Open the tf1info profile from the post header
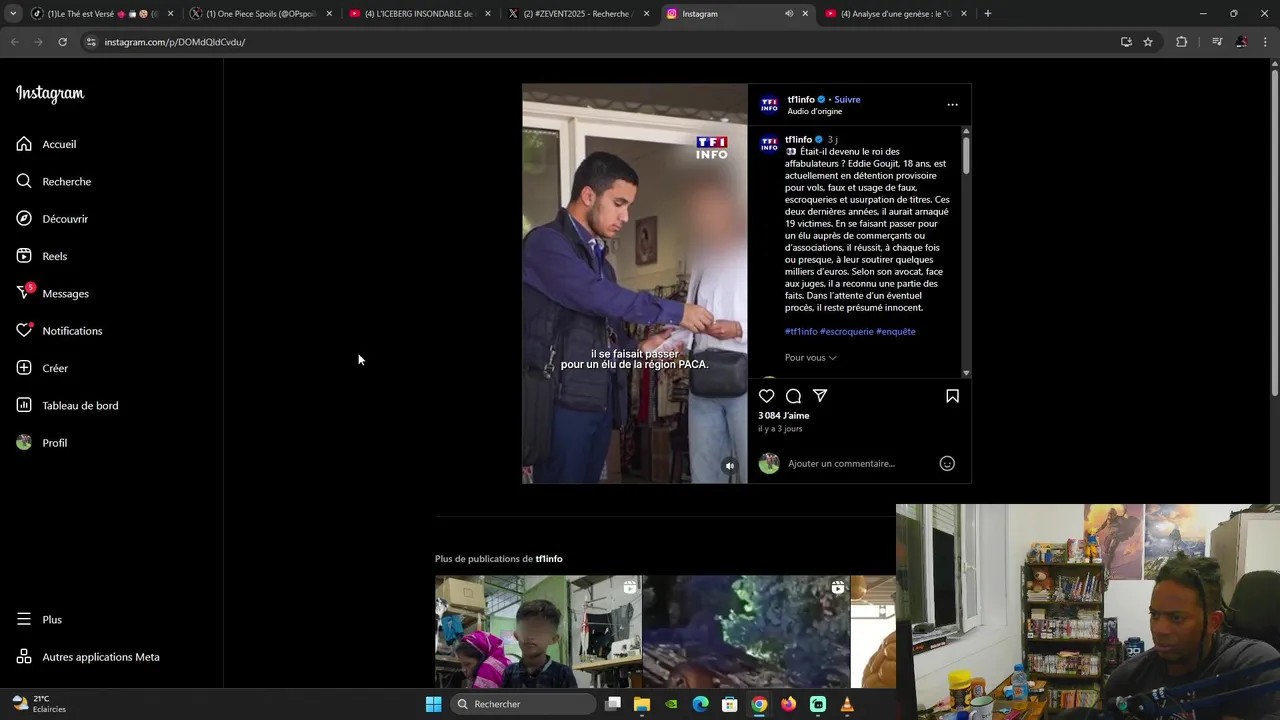The width and height of the screenshot is (1280, 720). click(x=801, y=99)
